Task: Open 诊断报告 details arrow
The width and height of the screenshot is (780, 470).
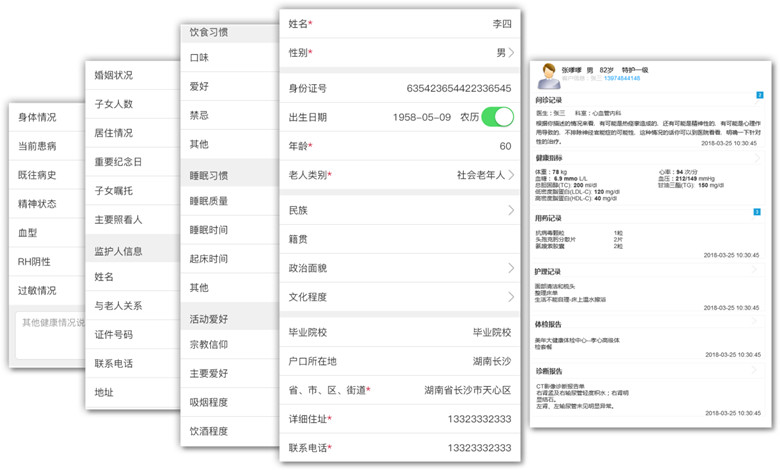Action: click(757, 370)
